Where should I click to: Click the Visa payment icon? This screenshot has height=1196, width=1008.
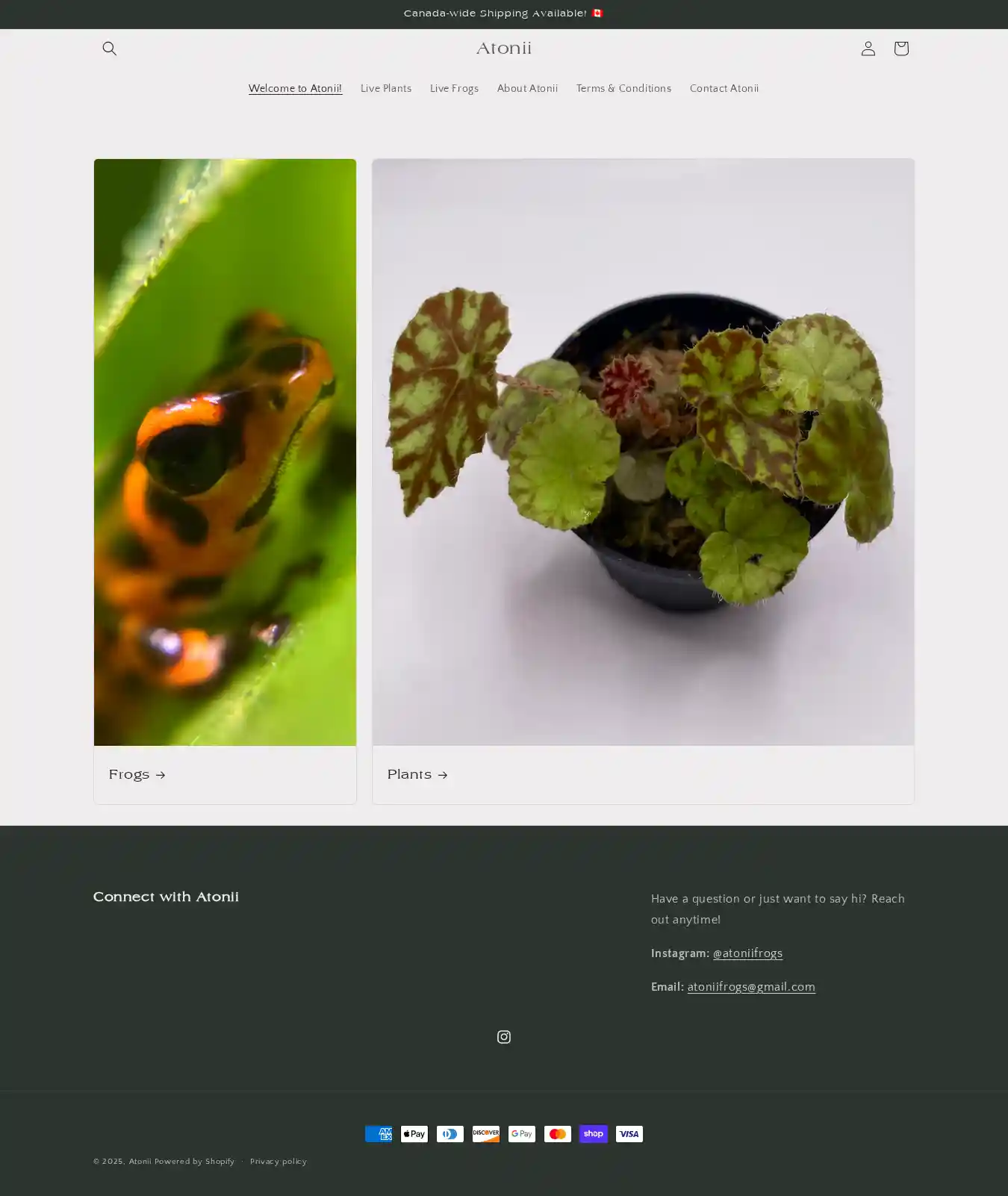point(629,1133)
